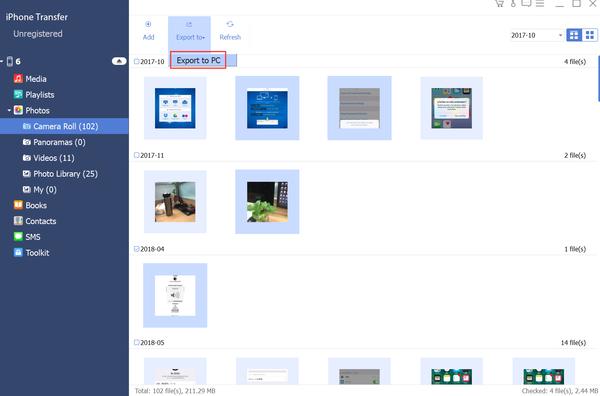Viewport: 600px width, 396px height.
Task: Click the Add photos toolbar icon
Action: [148, 24]
